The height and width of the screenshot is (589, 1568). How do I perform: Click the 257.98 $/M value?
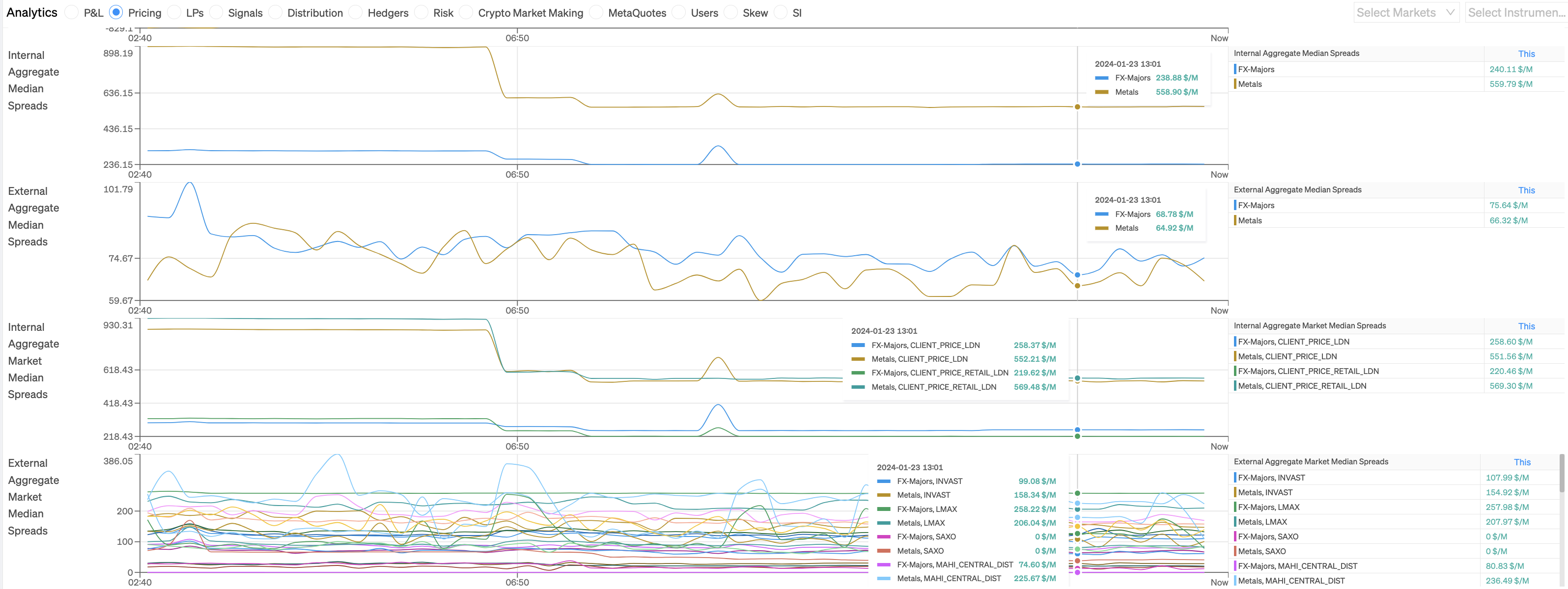click(1507, 507)
